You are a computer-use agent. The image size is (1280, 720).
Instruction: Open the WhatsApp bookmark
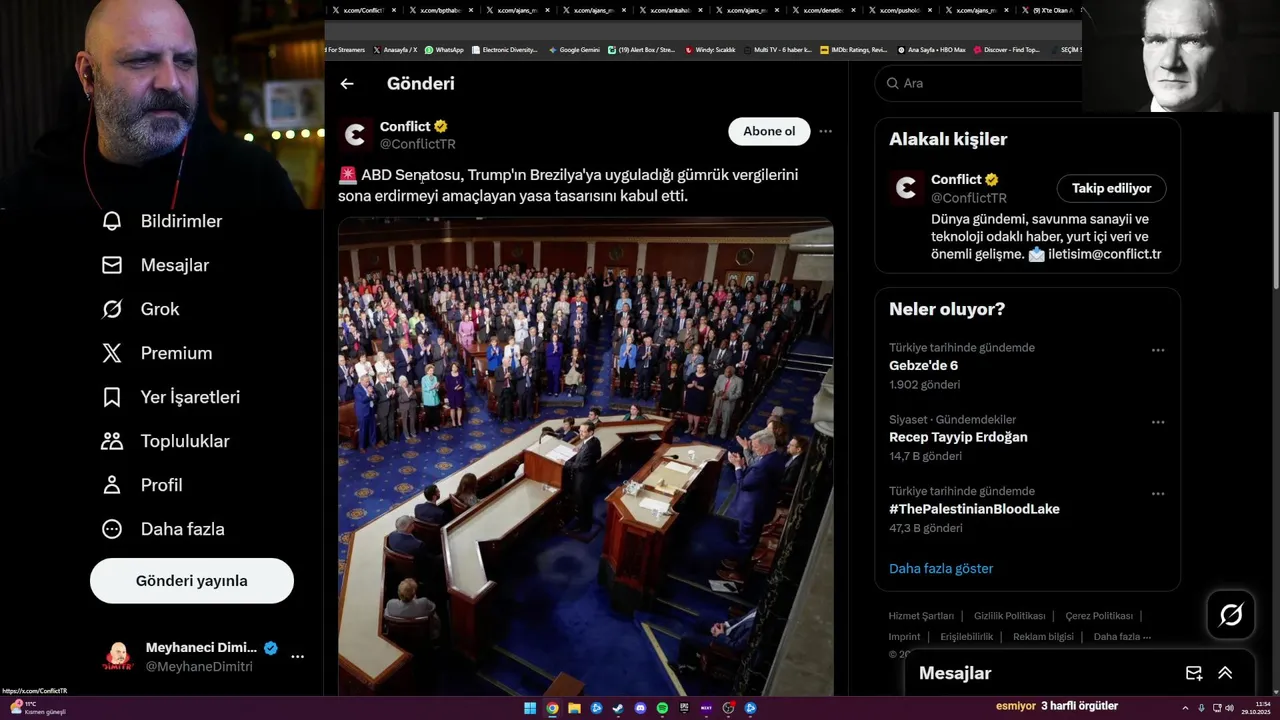click(444, 50)
